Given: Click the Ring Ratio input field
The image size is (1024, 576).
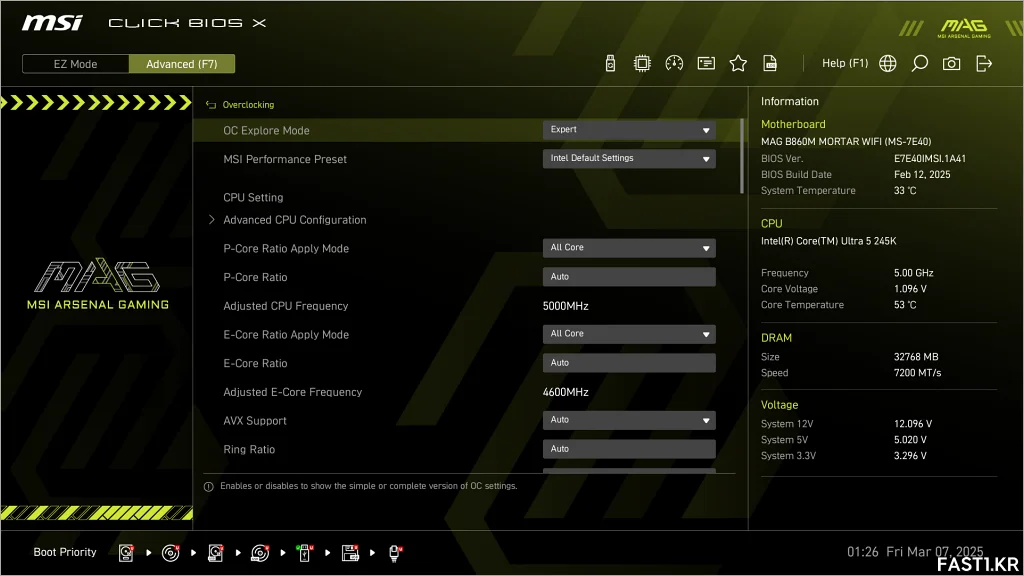Looking at the screenshot, I should [x=629, y=449].
